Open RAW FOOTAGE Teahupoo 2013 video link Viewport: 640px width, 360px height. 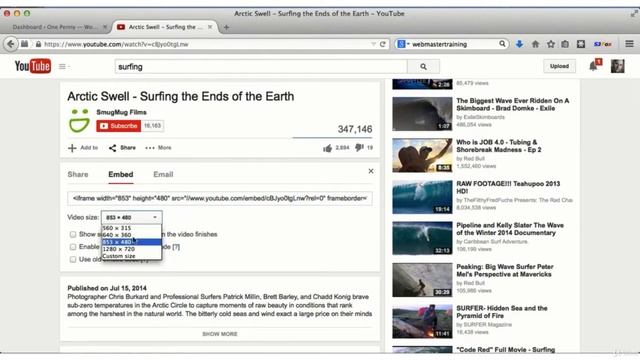pyautogui.click(x=508, y=187)
